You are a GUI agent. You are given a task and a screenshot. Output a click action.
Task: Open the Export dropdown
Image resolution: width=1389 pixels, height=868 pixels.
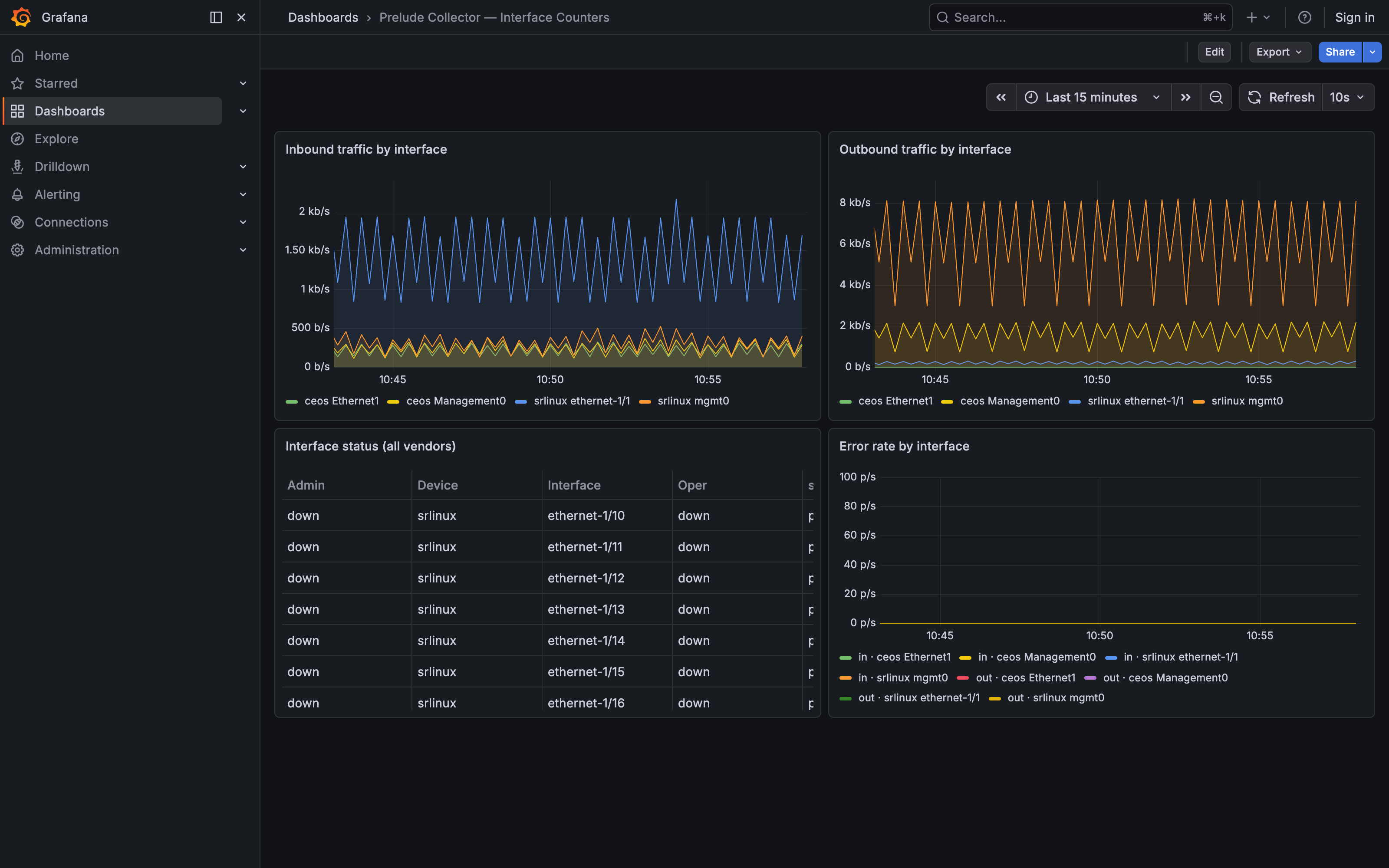[1279, 52]
